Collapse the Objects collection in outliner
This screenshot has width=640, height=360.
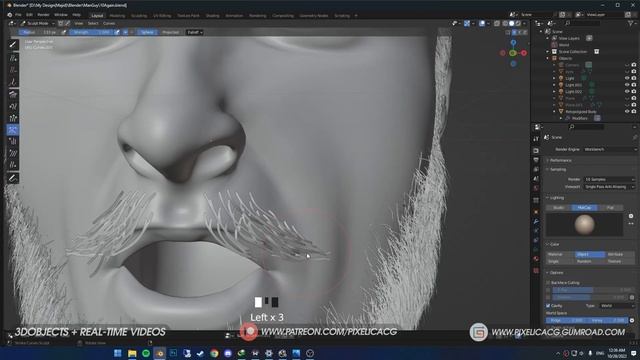point(548,58)
